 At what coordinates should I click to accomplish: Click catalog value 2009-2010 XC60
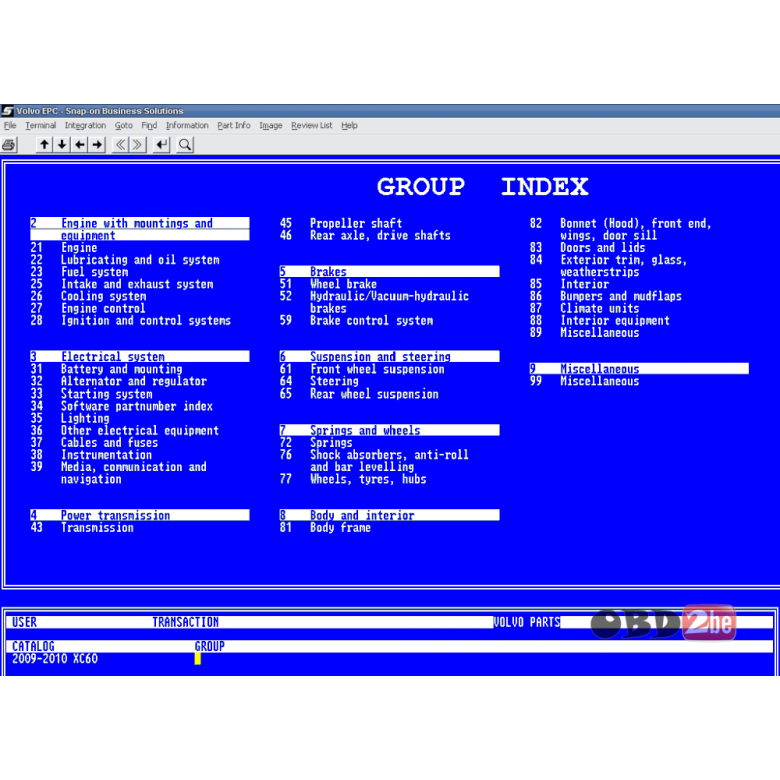(x=55, y=659)
